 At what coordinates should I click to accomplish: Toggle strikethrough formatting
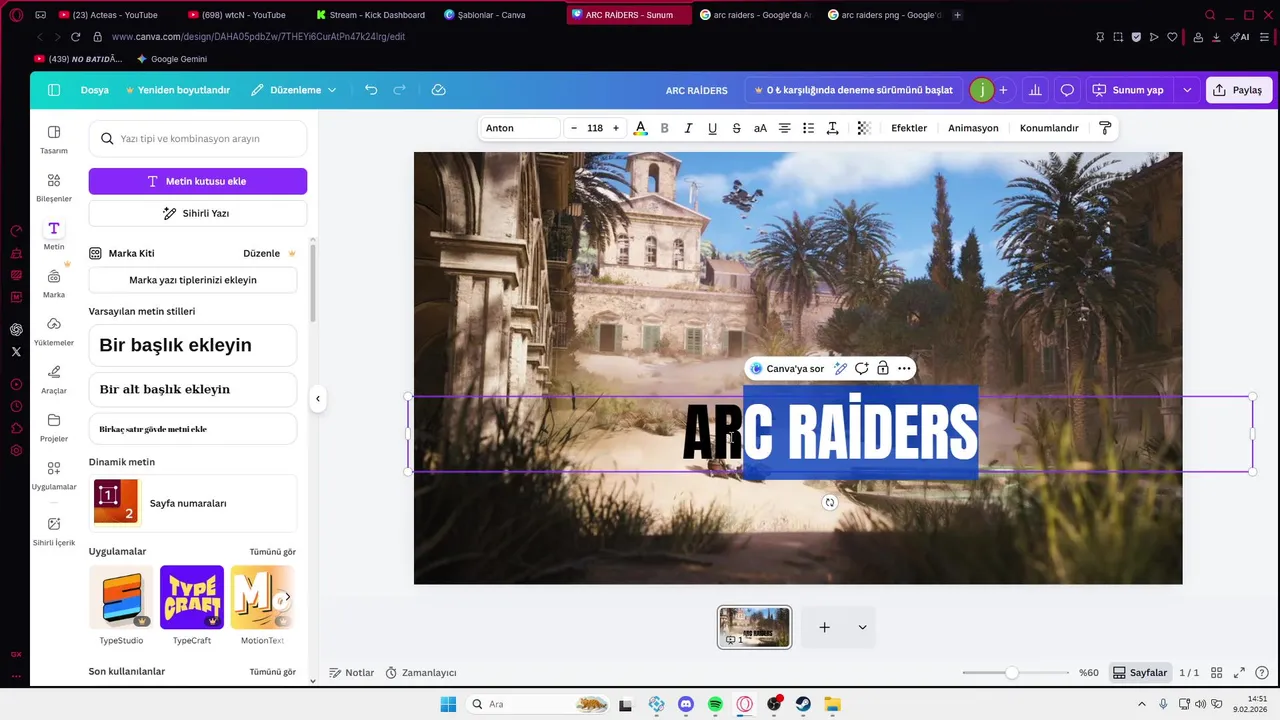click(736, 128)
